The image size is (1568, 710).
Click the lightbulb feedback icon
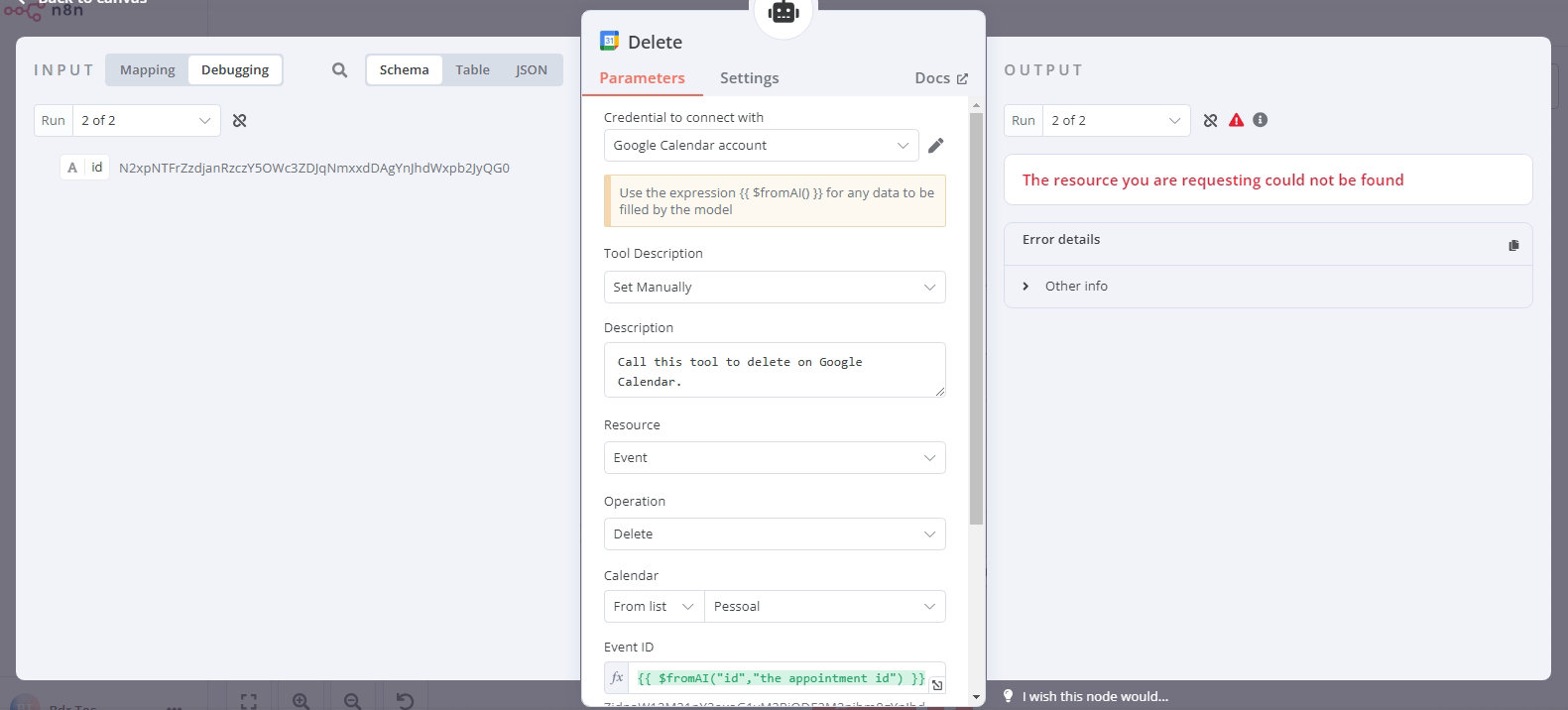pos(1009,696)
